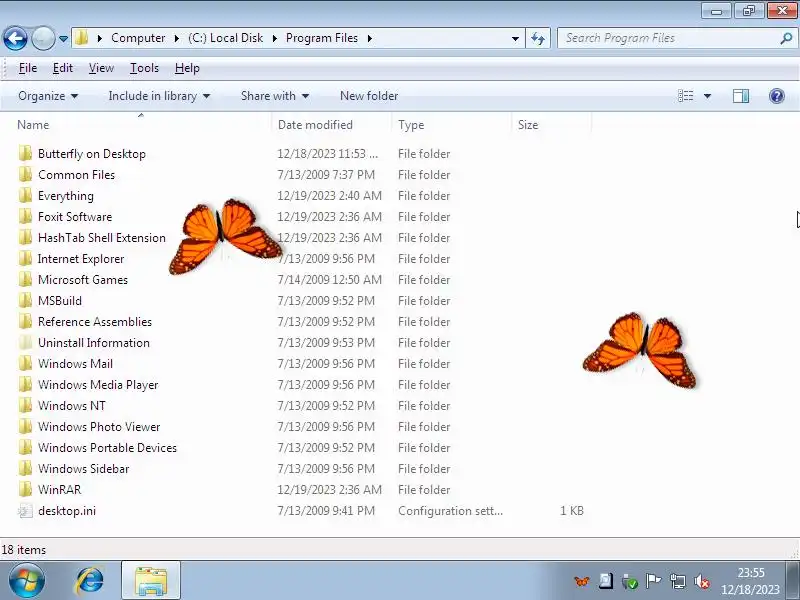The width and height of the screenshot is (800, 600).
Task: Select the Butterfly on Desktop folder icon
Action: [x=25, y=154]
